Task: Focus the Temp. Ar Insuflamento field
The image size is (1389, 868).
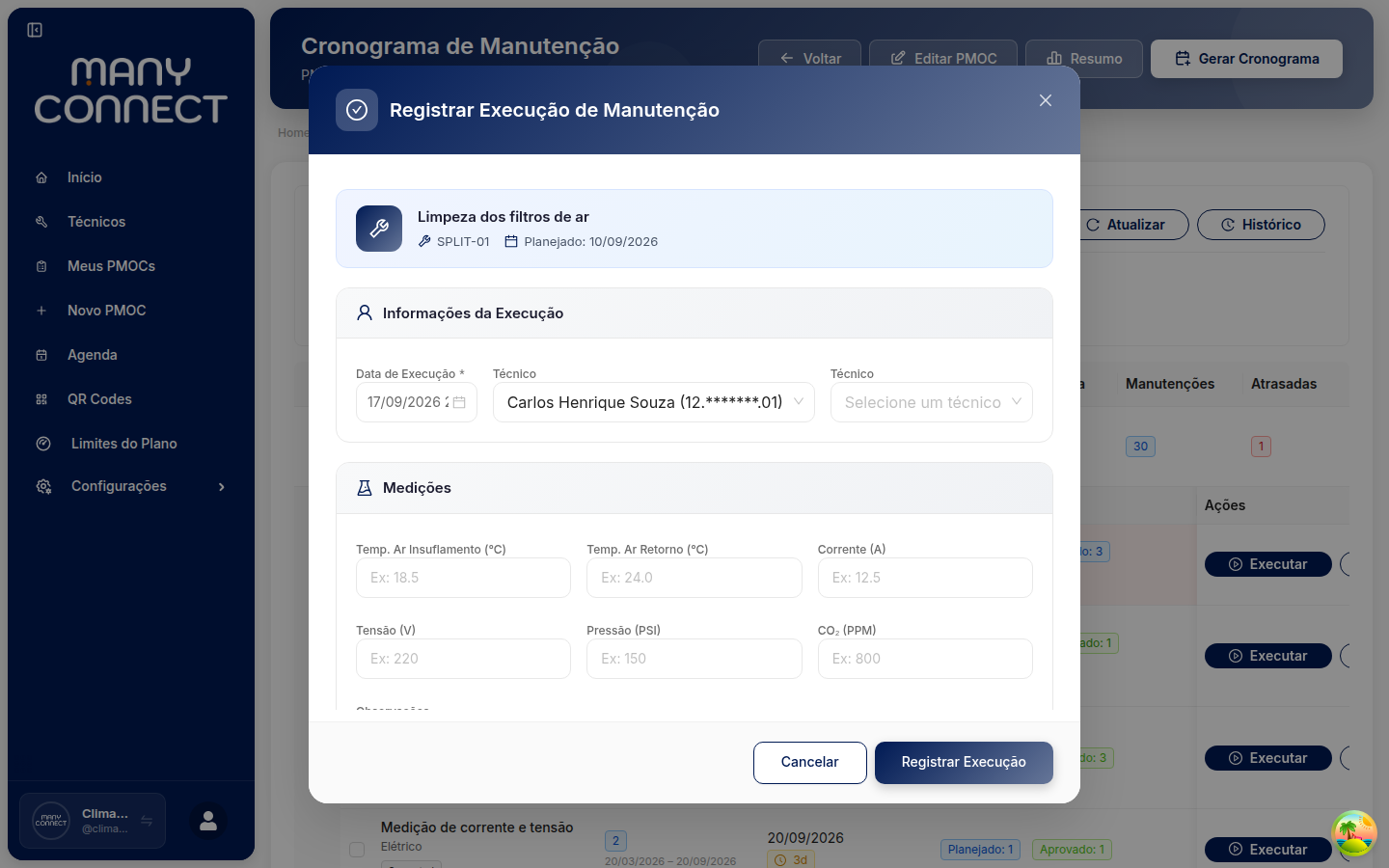Action: tap(463, 578)
